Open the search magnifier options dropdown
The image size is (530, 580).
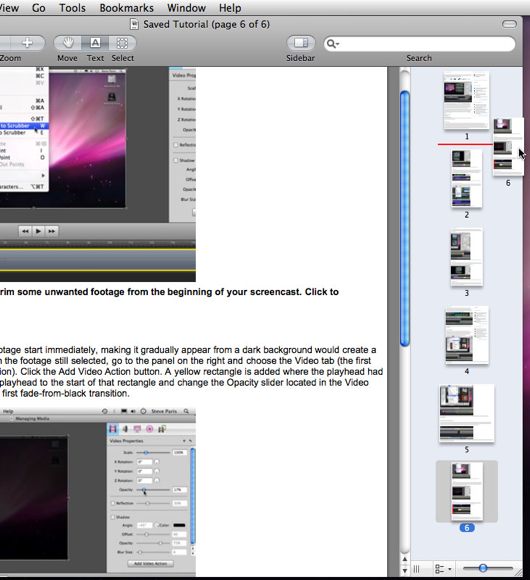[x=332, y=44]
